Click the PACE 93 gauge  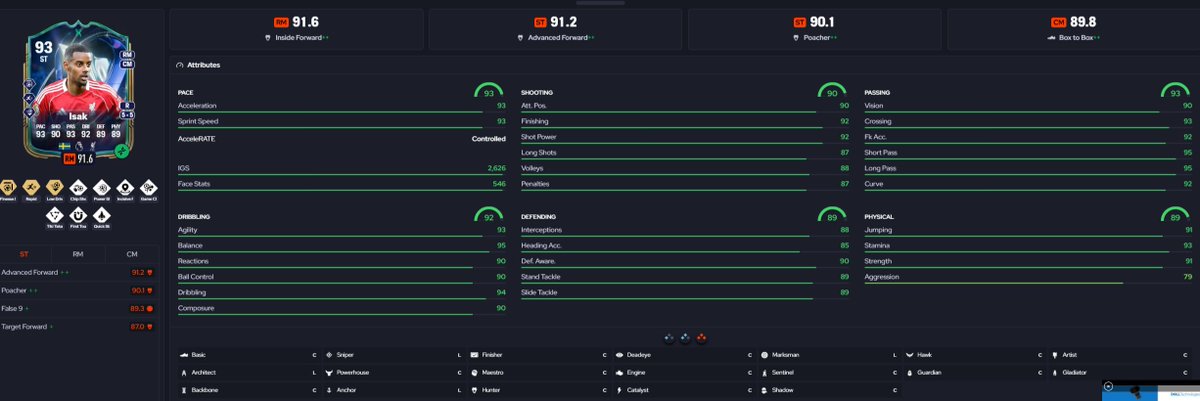pos(489,91)
